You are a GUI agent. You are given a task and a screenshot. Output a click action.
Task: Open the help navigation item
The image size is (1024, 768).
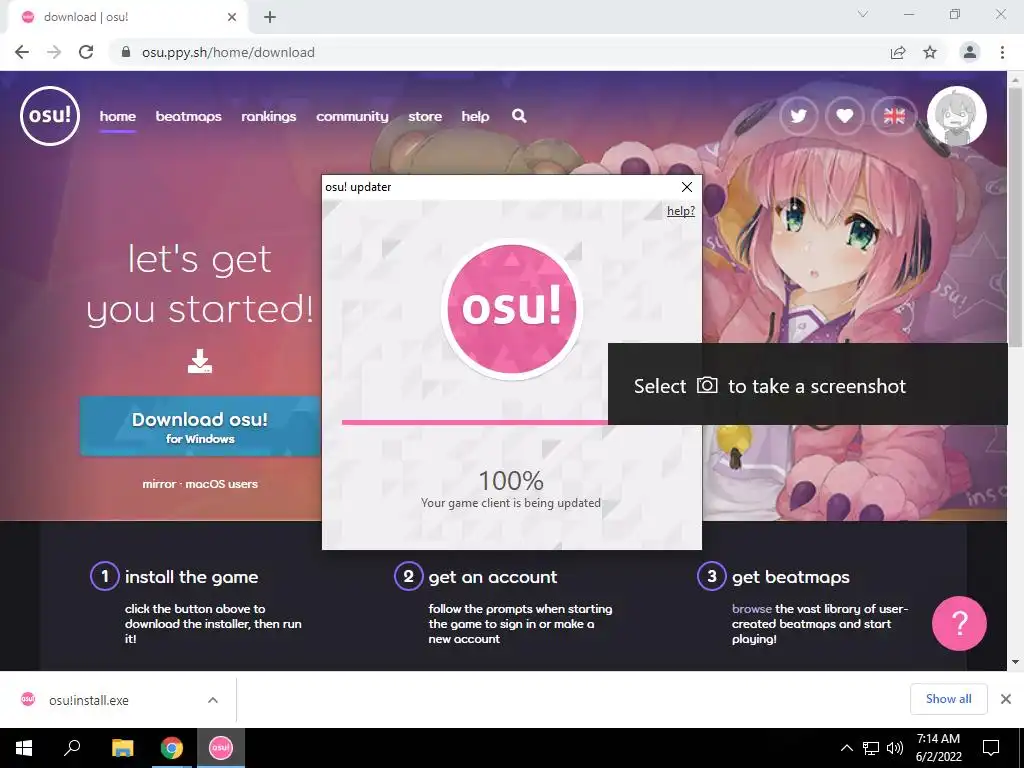475,116
